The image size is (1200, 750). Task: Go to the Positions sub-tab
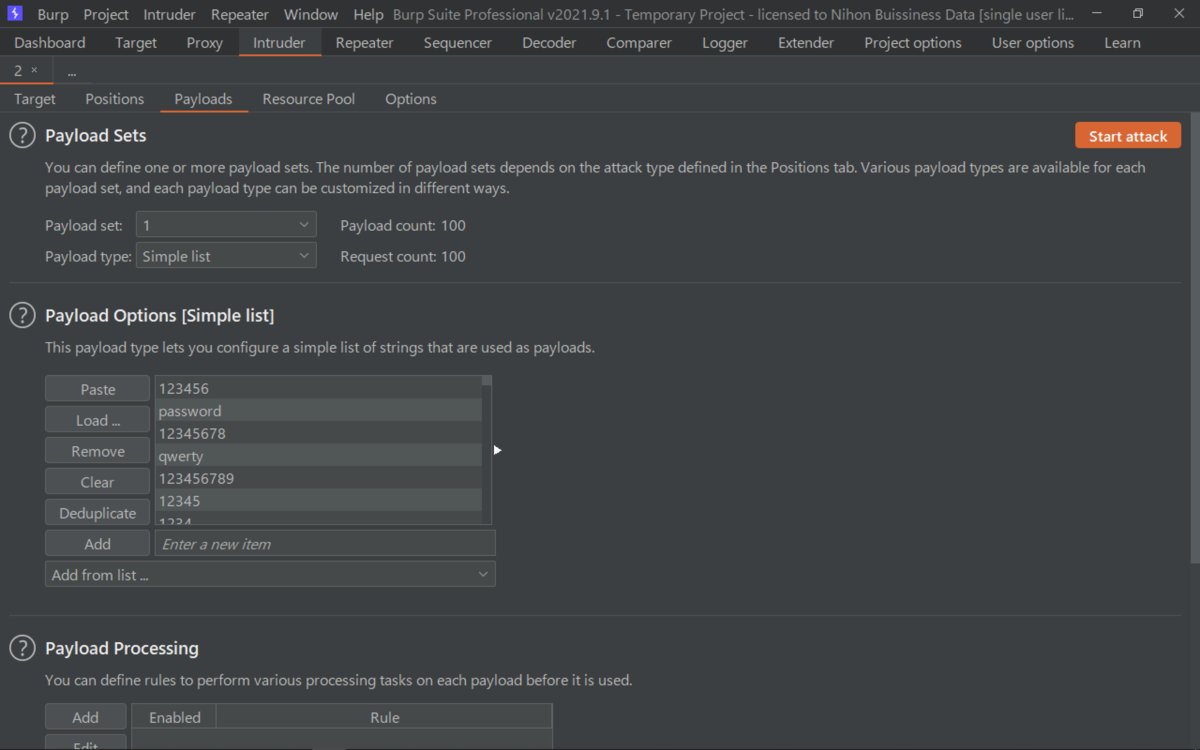pyautogui.click(x=115, y=99)
